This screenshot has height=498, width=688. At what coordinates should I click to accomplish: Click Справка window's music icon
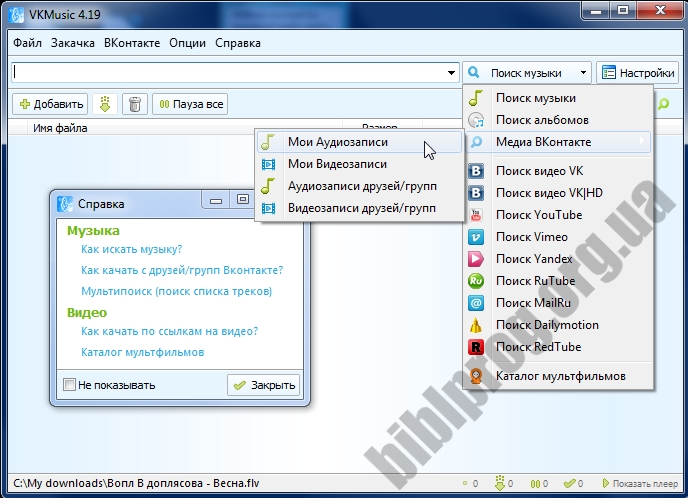click(x=65, y=204)
